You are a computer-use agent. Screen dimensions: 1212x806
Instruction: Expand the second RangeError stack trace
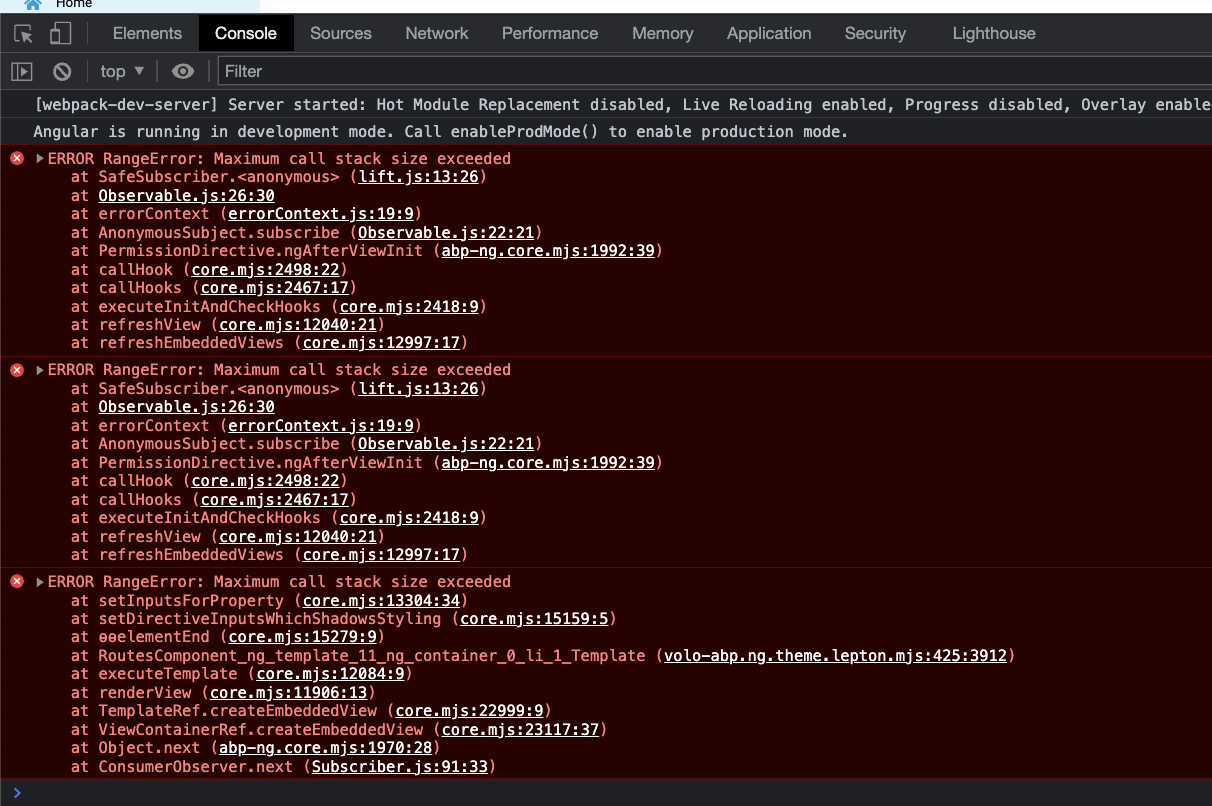pos(40,370)
